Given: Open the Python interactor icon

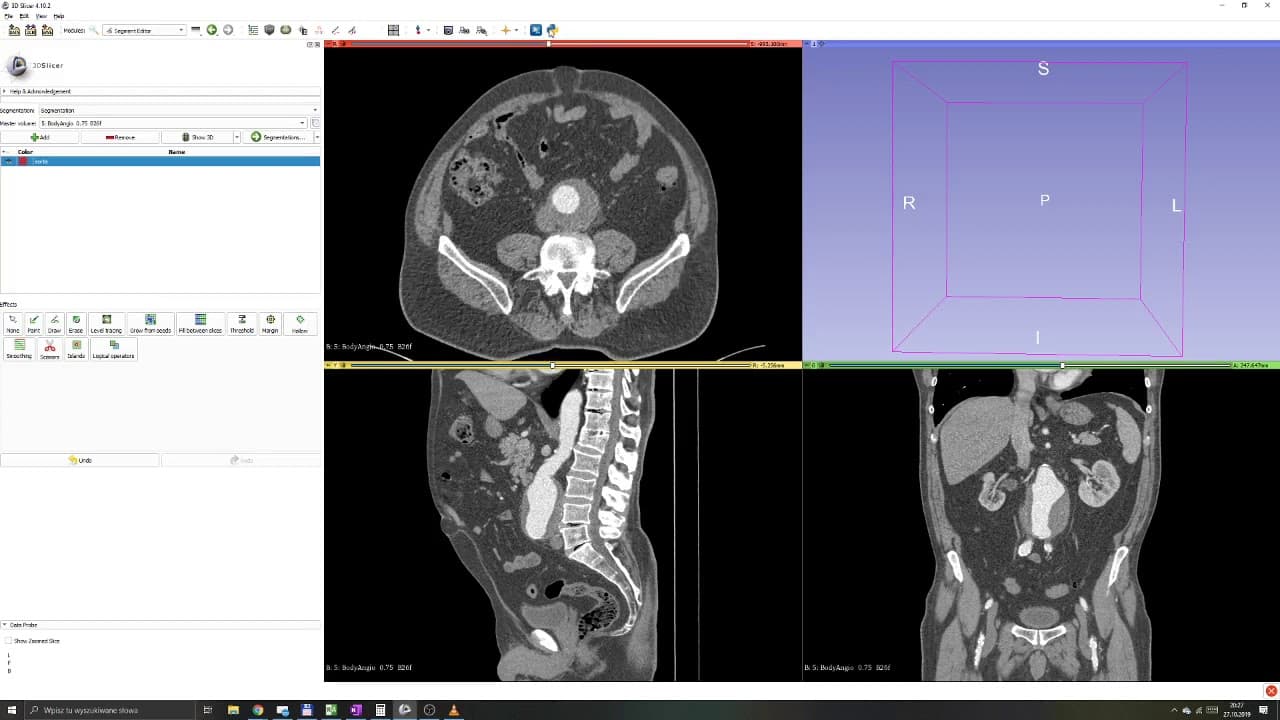Looking at the screenshot, I should pyautogui.click(x=552, y=30).
